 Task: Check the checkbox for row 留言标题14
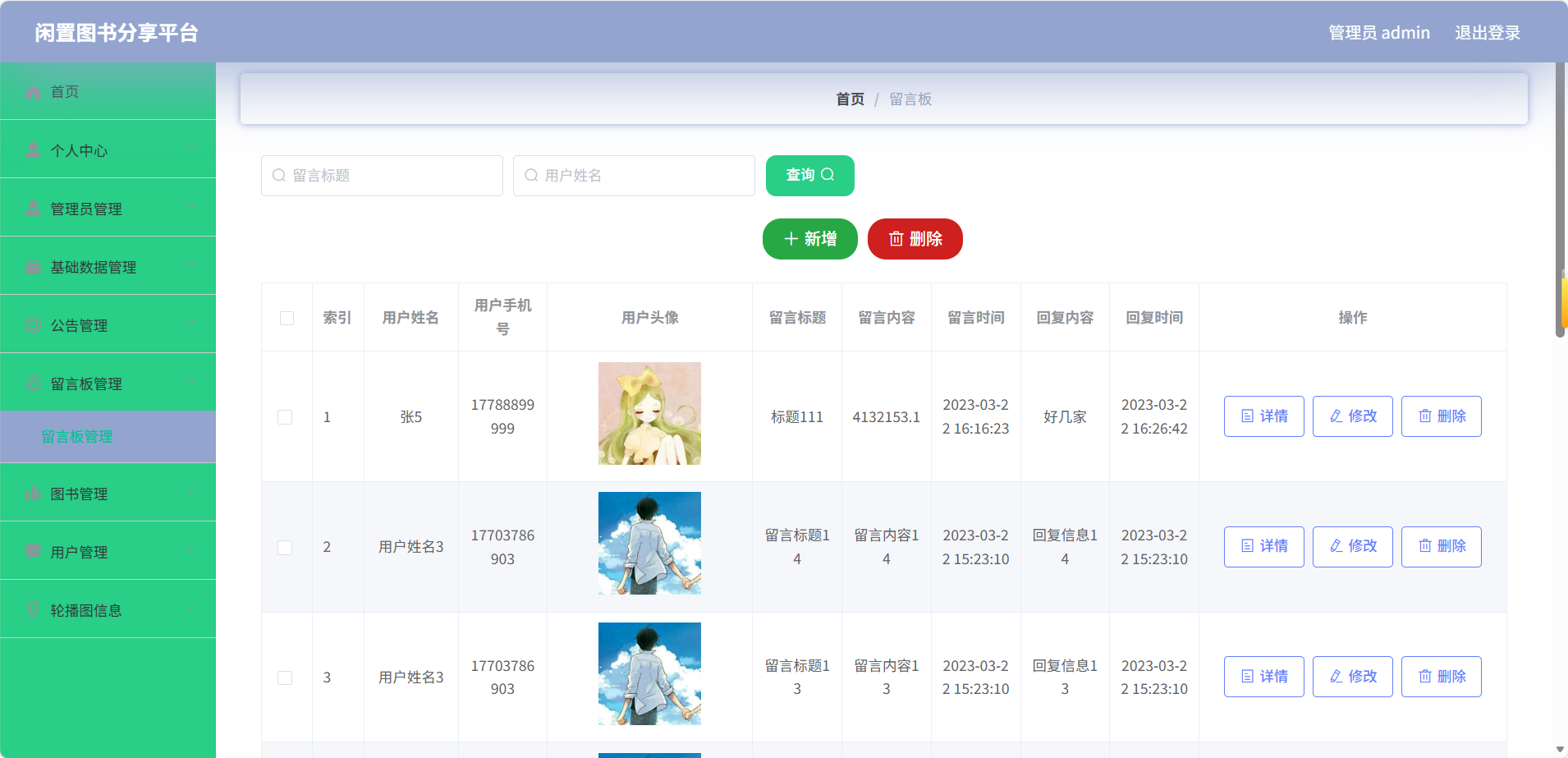point(285,547)
